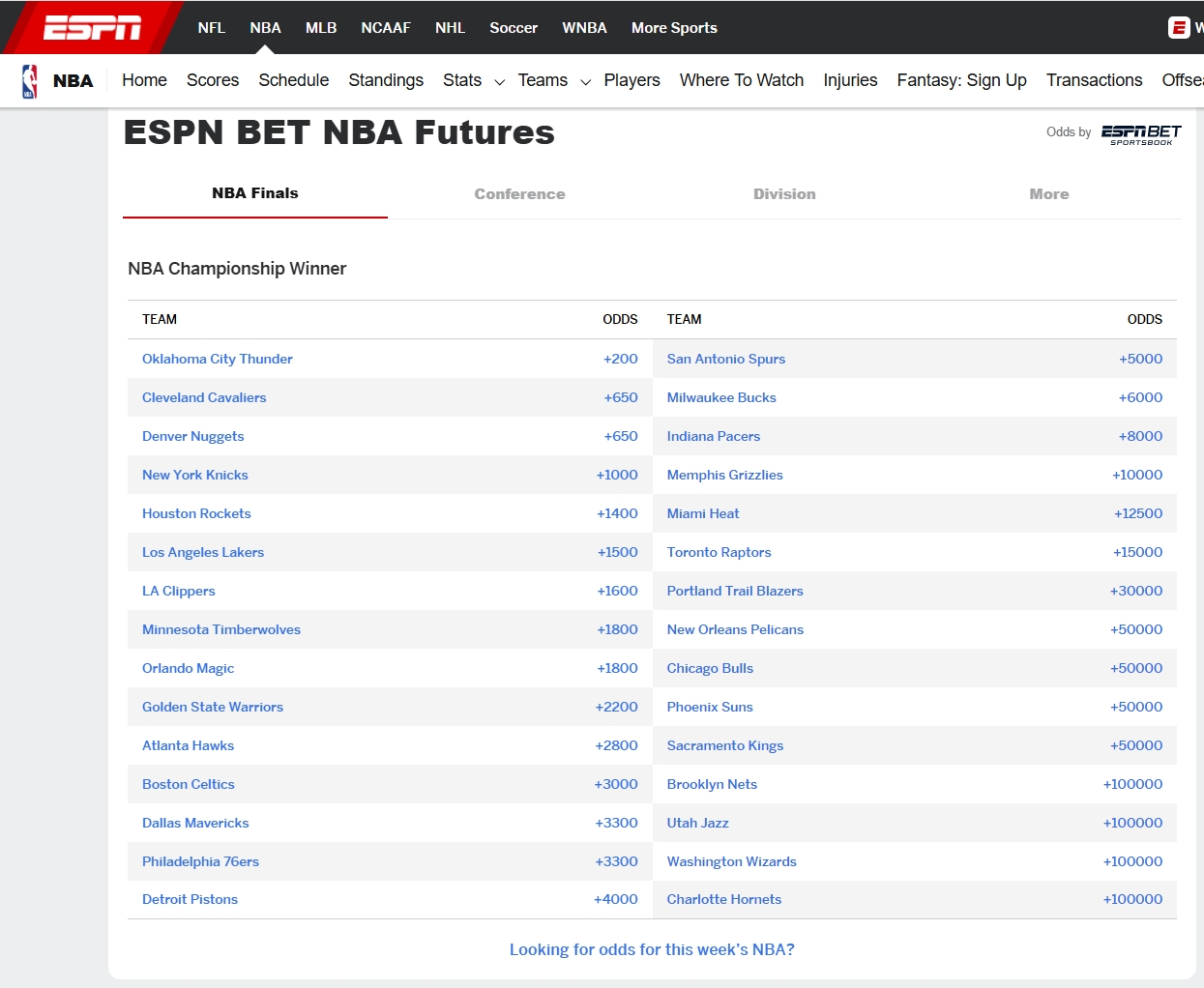Open Boston Celtics team link
The width and height of the screenshot is (1204, 988).
[x=188, y=784]
